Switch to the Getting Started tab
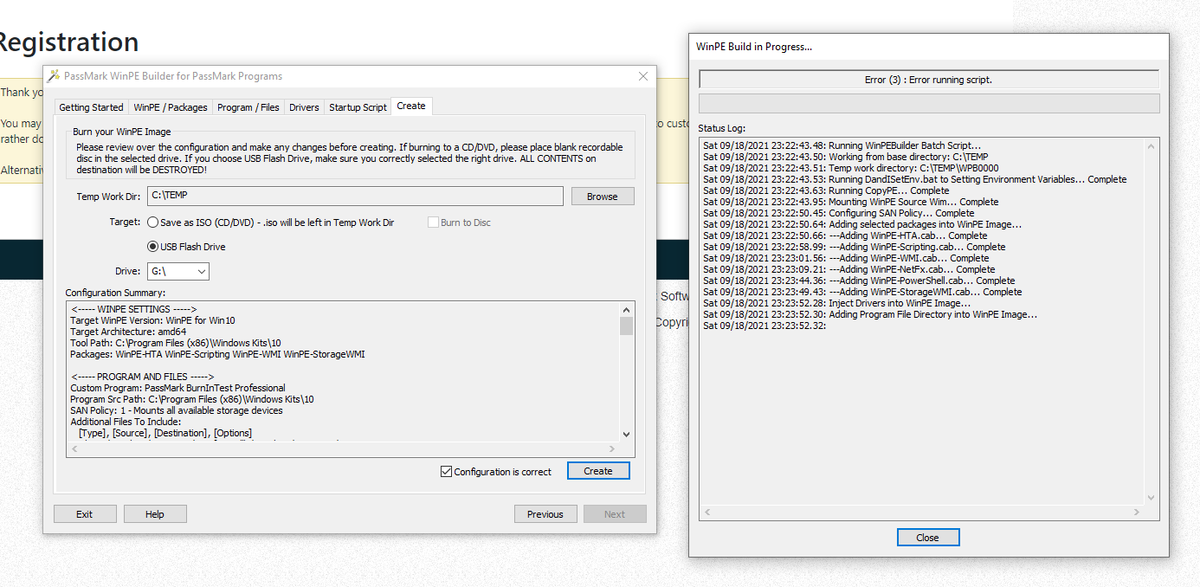This screenshot has width=1200, height=587. click(91, 107)
